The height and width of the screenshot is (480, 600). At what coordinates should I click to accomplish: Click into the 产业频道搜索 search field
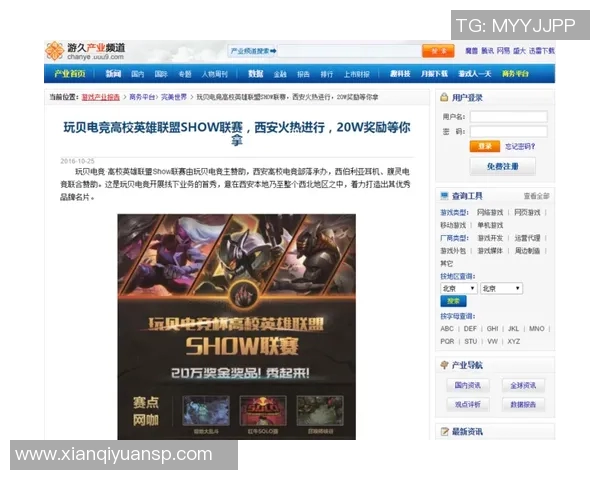tap(349, 51)
